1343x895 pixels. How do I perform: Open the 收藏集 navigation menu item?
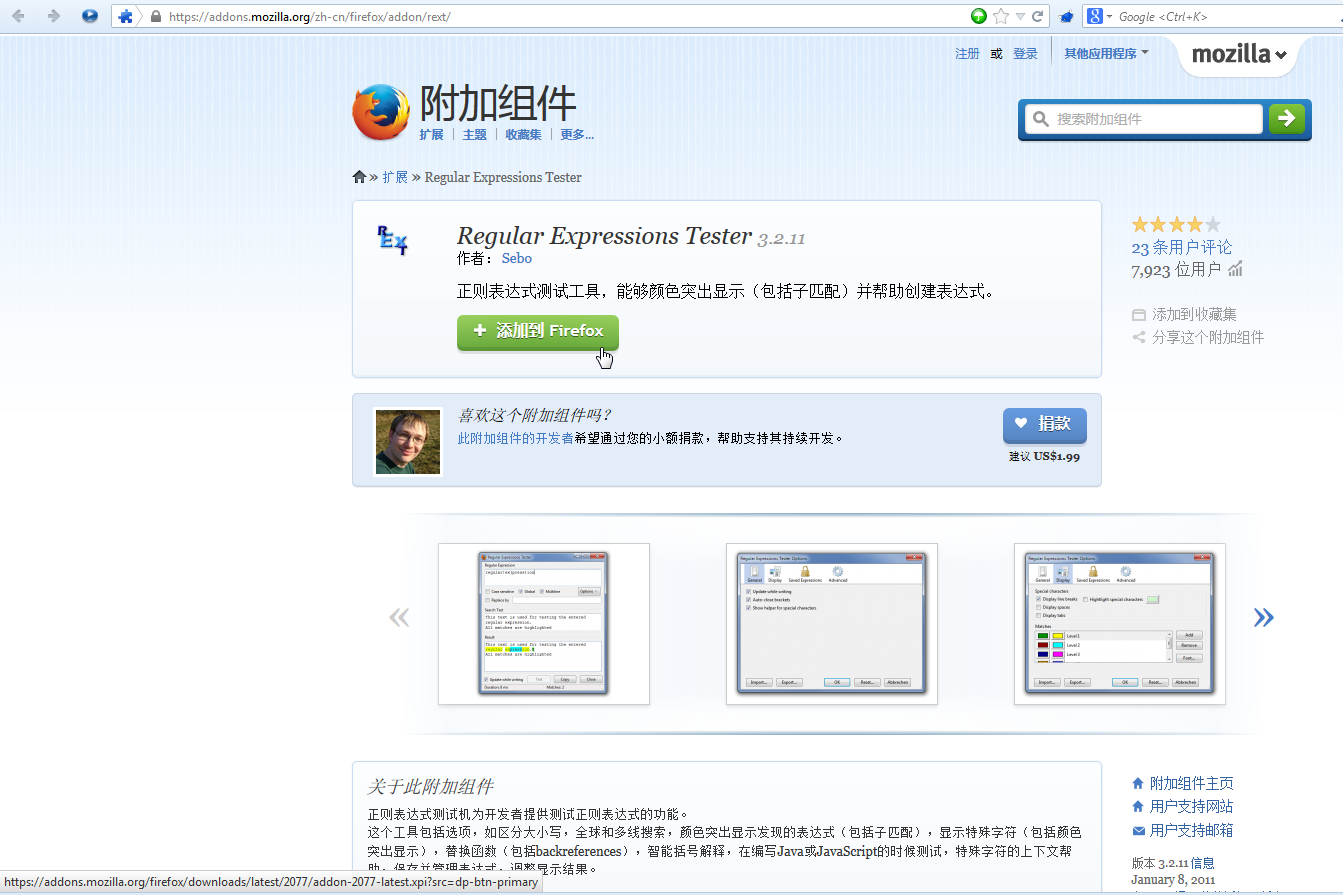pyautogui.click(x=523, y=135)
